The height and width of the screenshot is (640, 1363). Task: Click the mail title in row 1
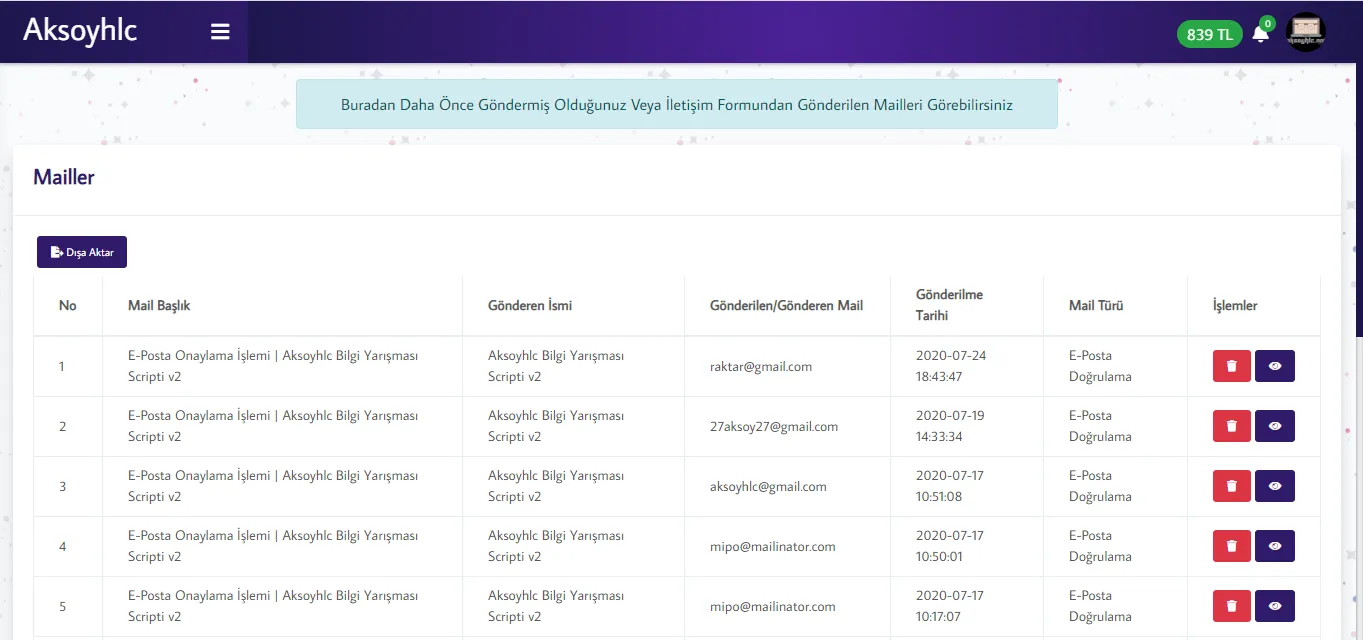[x=273, y=366]
